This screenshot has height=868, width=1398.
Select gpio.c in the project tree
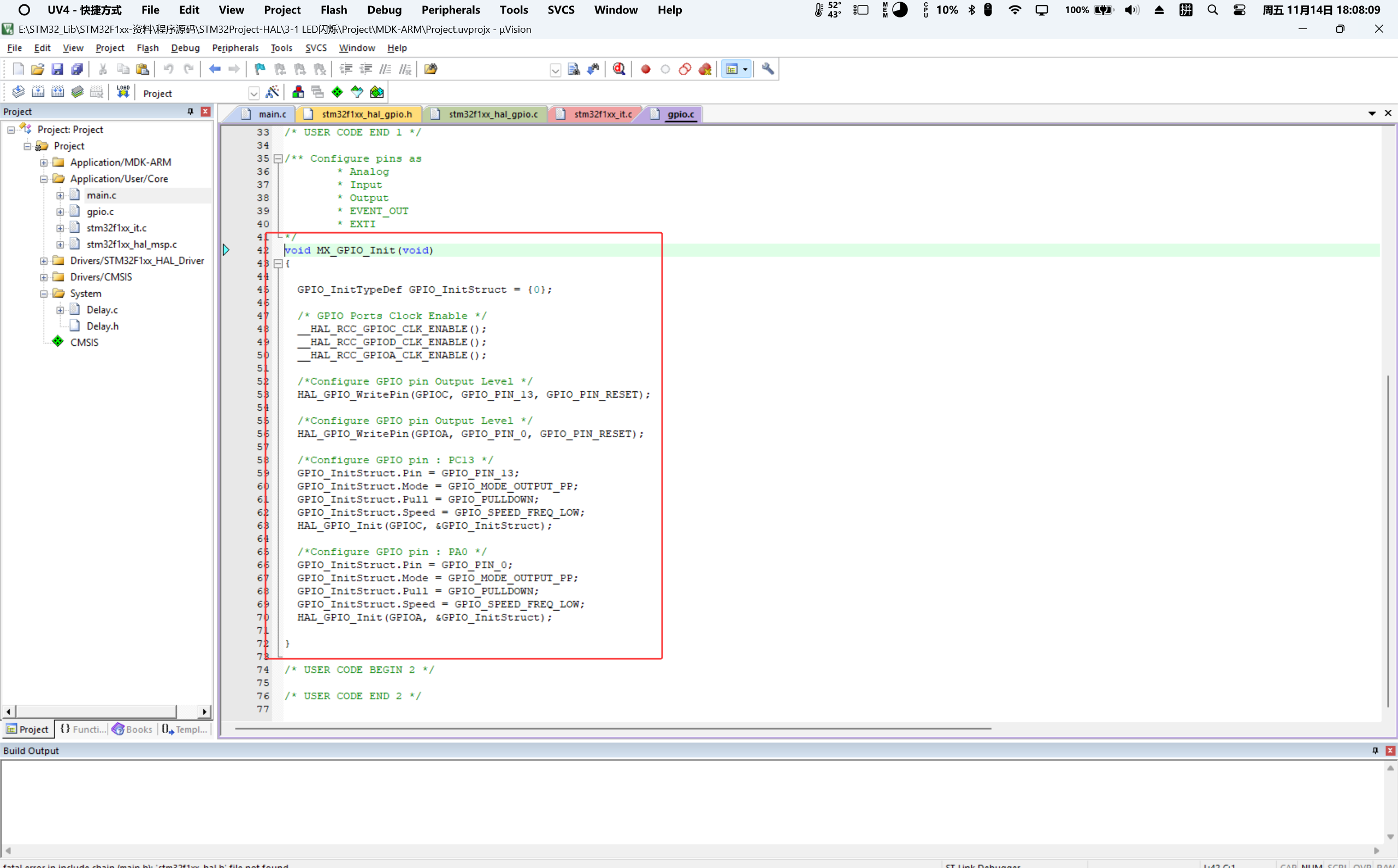tap(100, 212)
